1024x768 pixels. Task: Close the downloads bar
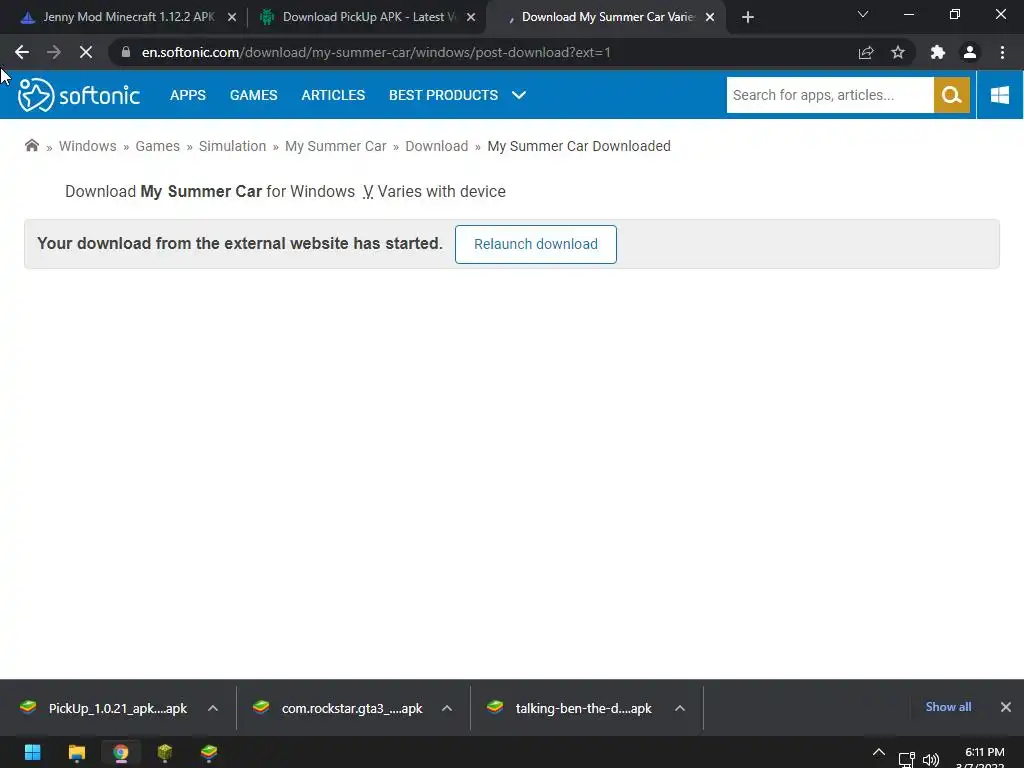1006,707
